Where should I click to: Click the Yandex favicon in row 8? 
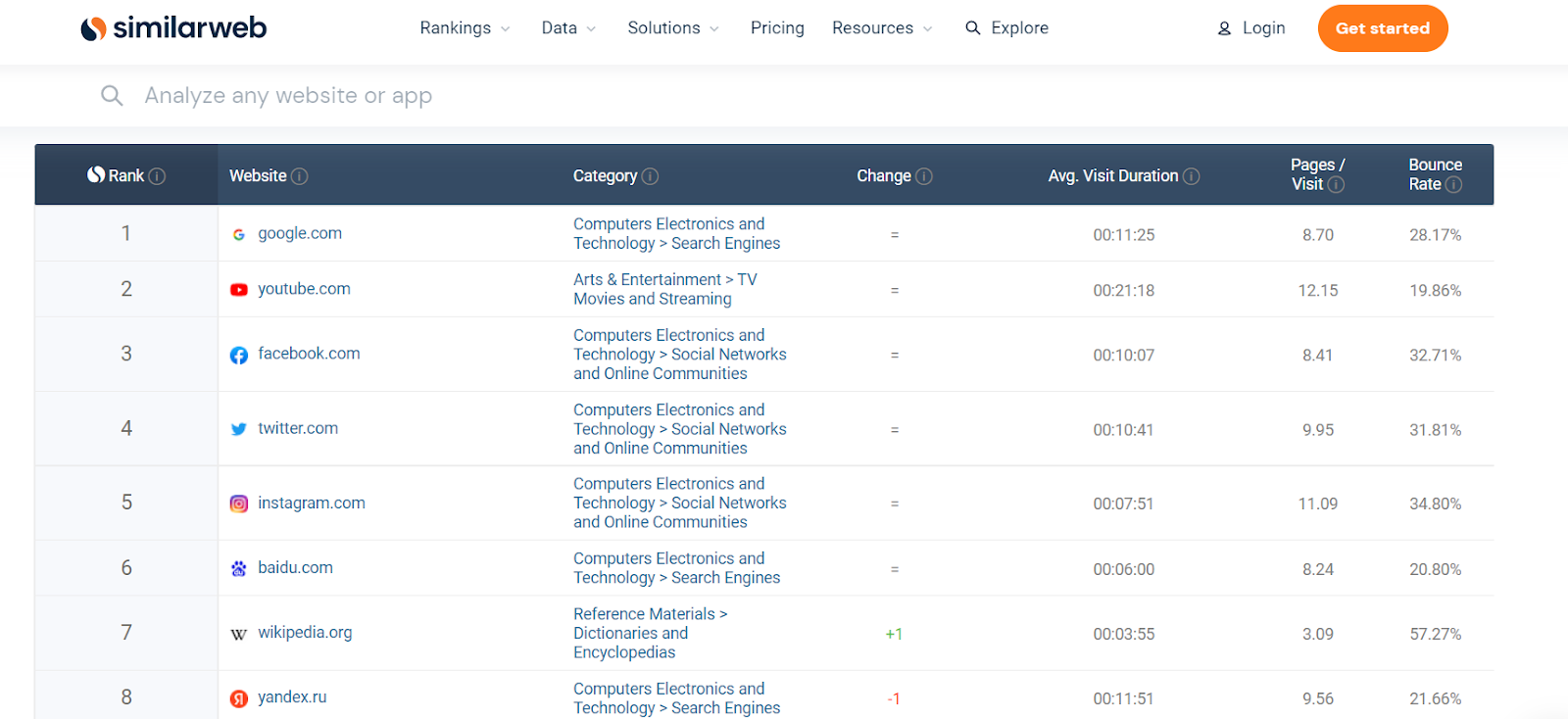coord(239,698)
